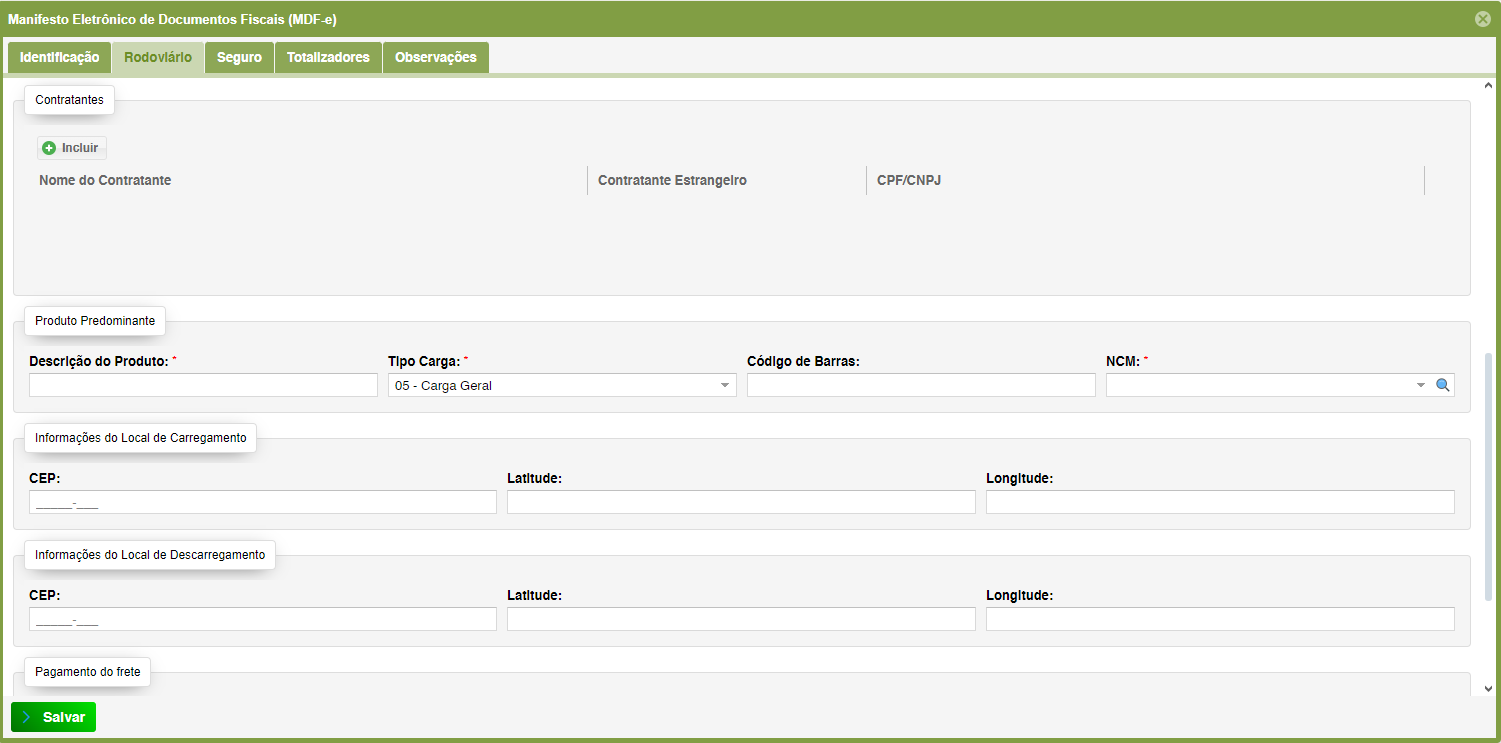Select the Observações tab
The image size is (1501, 743).
pyautogui.click(x=435, y=58)
